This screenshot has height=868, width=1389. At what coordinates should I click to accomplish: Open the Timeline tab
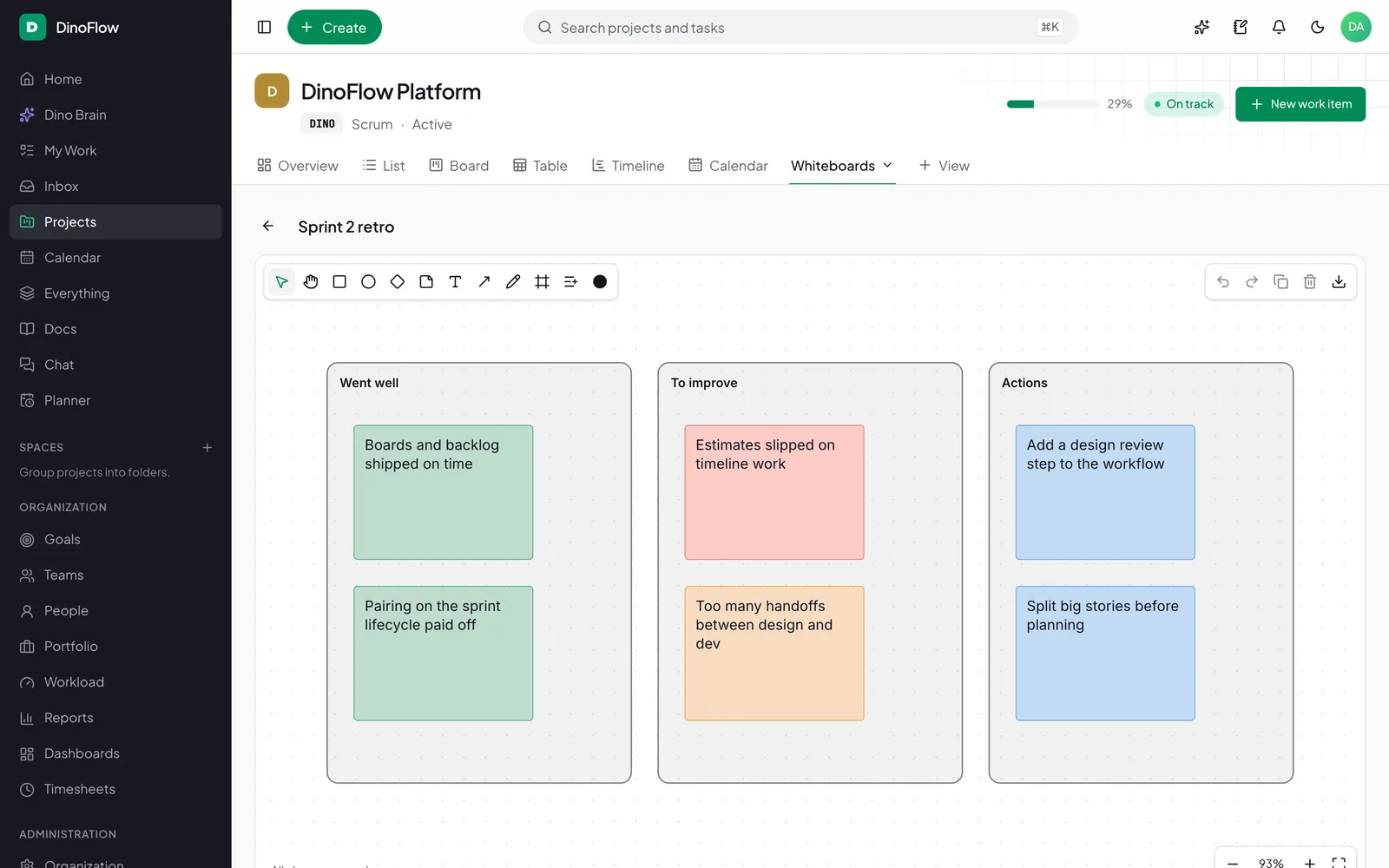(628, 166)
